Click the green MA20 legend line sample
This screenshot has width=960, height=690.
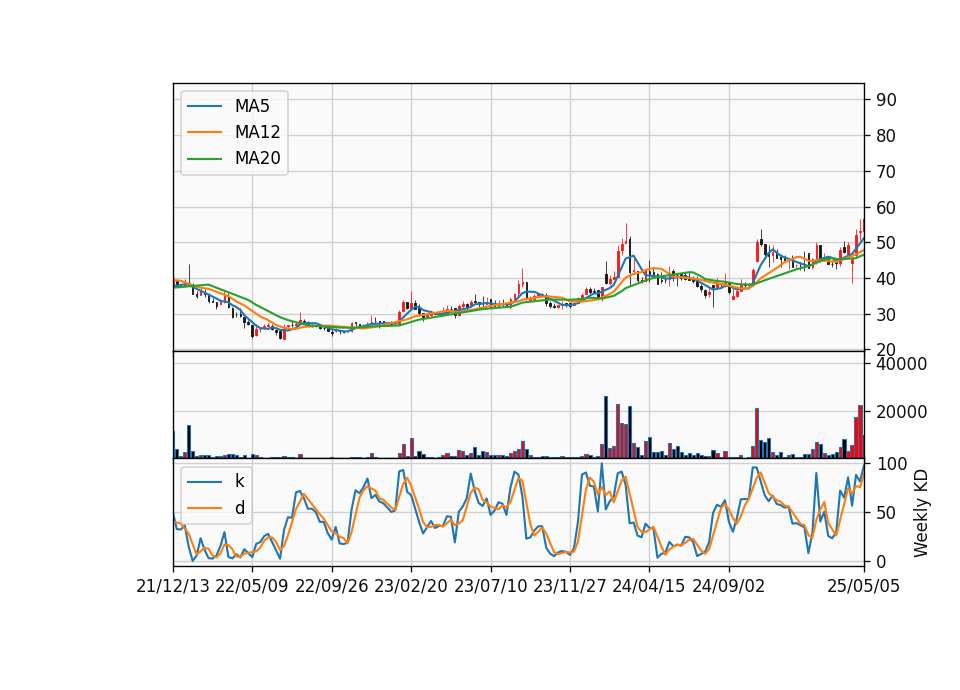click(x=204, y=158)
